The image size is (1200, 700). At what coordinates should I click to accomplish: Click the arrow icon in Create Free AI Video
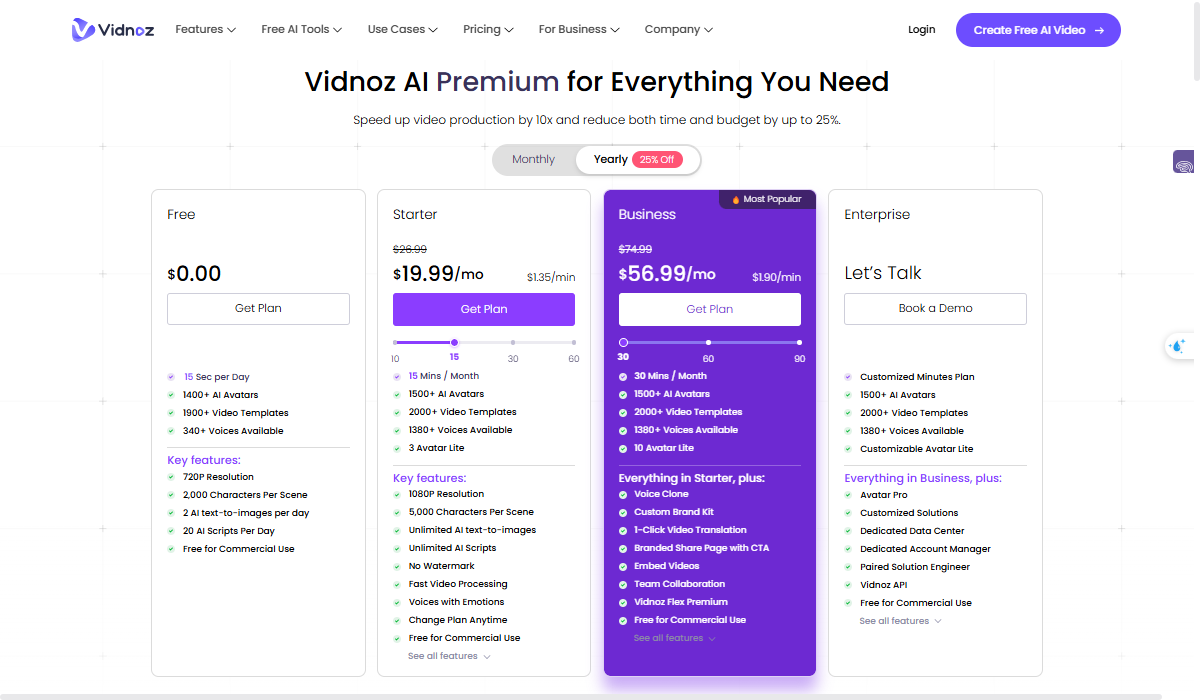tap(1099, 30)
